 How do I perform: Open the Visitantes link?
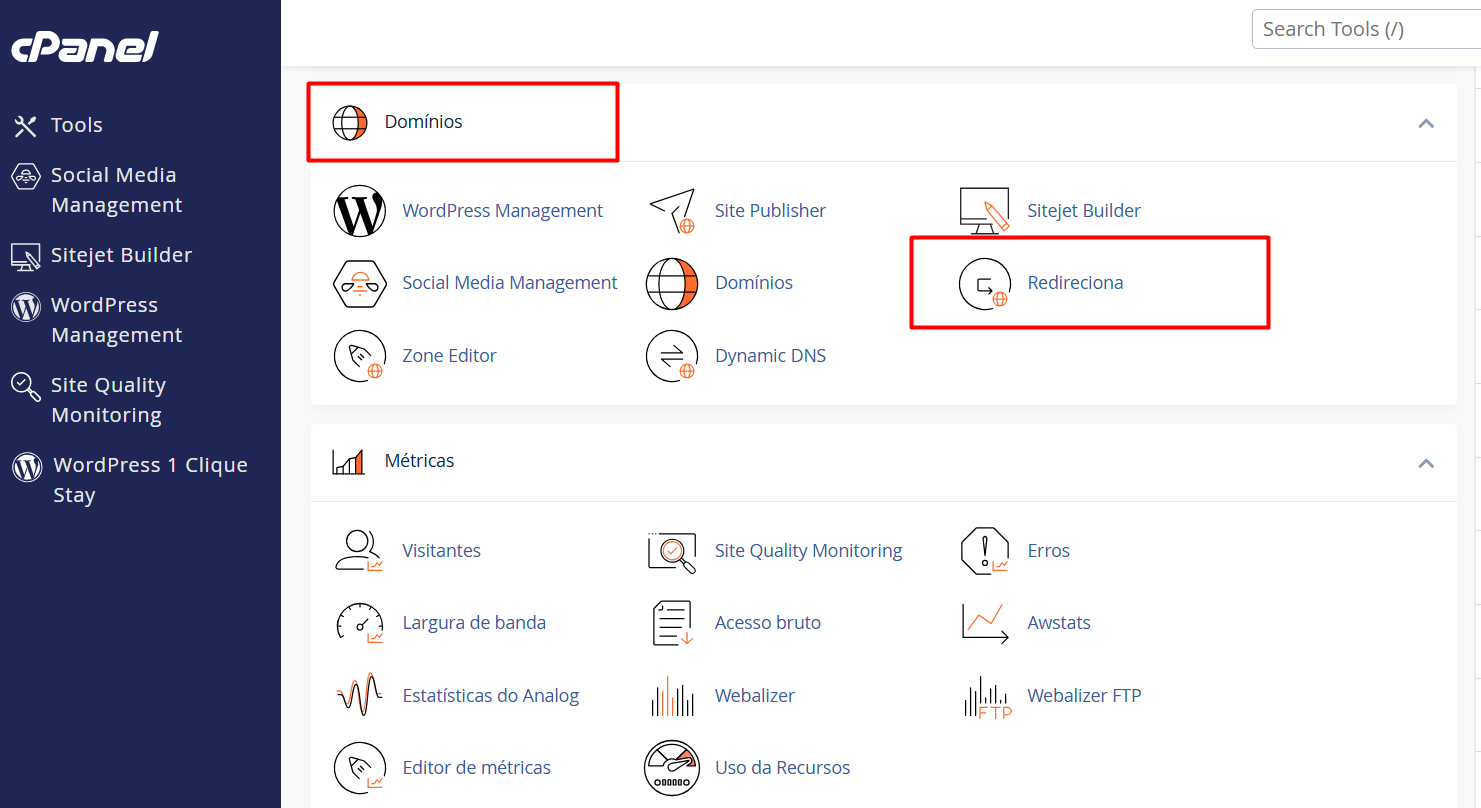[x=441, y=550]
